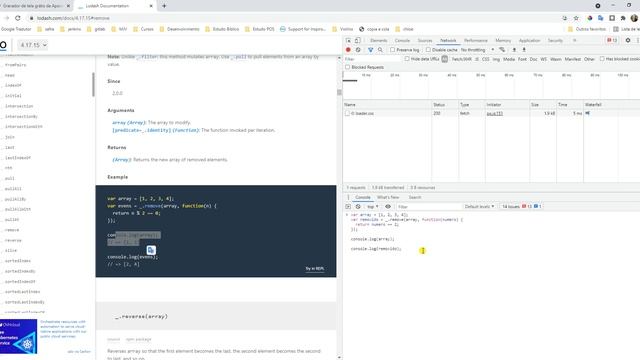640x360 pixels.
Task: Tick the Blocked Requests checkbox
Action: tap(348, 67)
